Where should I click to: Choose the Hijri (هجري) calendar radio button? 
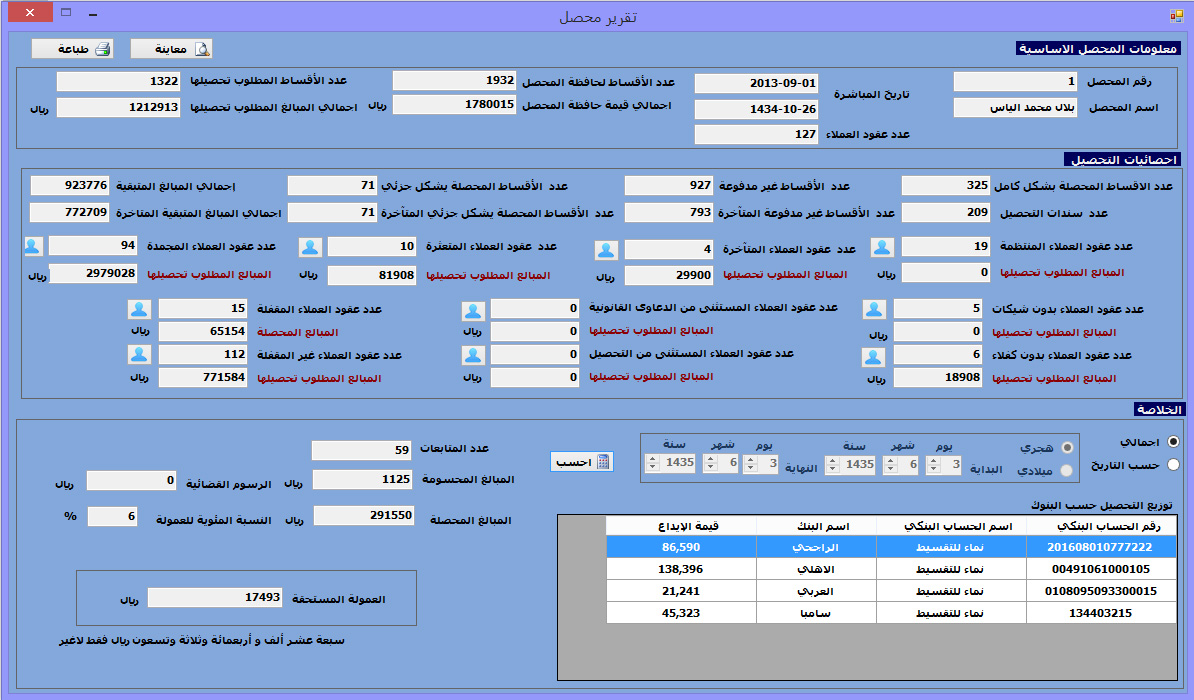point(1067,447)
